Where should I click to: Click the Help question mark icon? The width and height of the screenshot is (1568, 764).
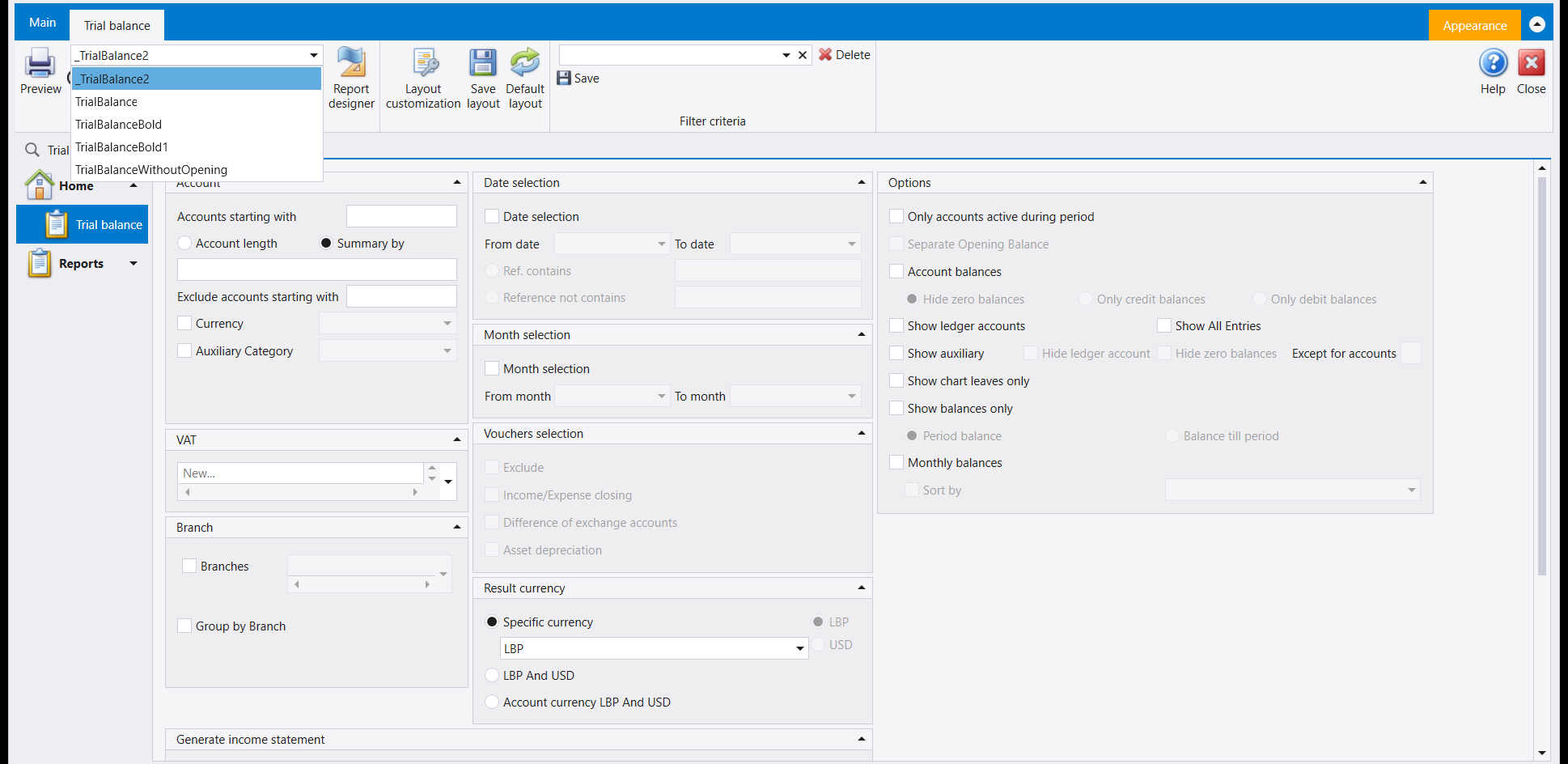(x=1493, y=63)
